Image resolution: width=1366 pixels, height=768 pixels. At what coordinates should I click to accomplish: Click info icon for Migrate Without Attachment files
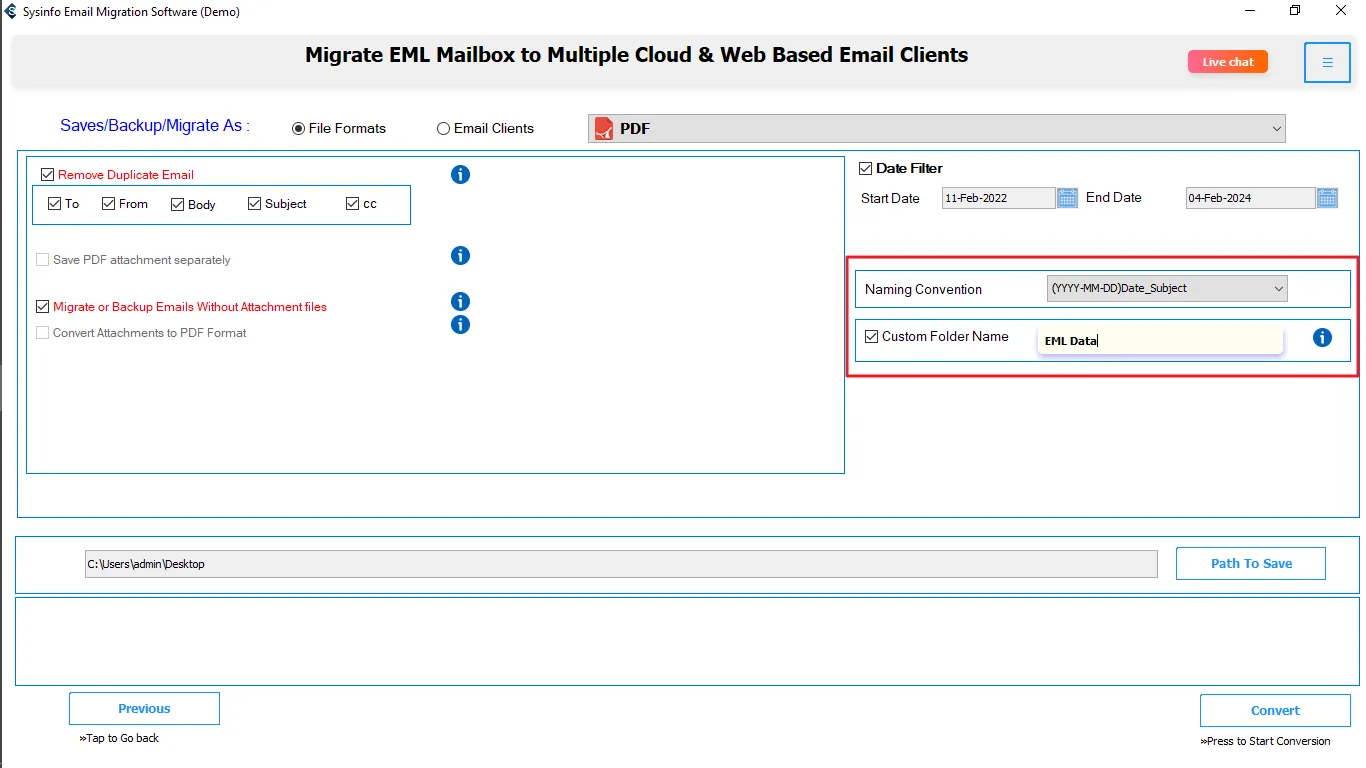point(460,302)
